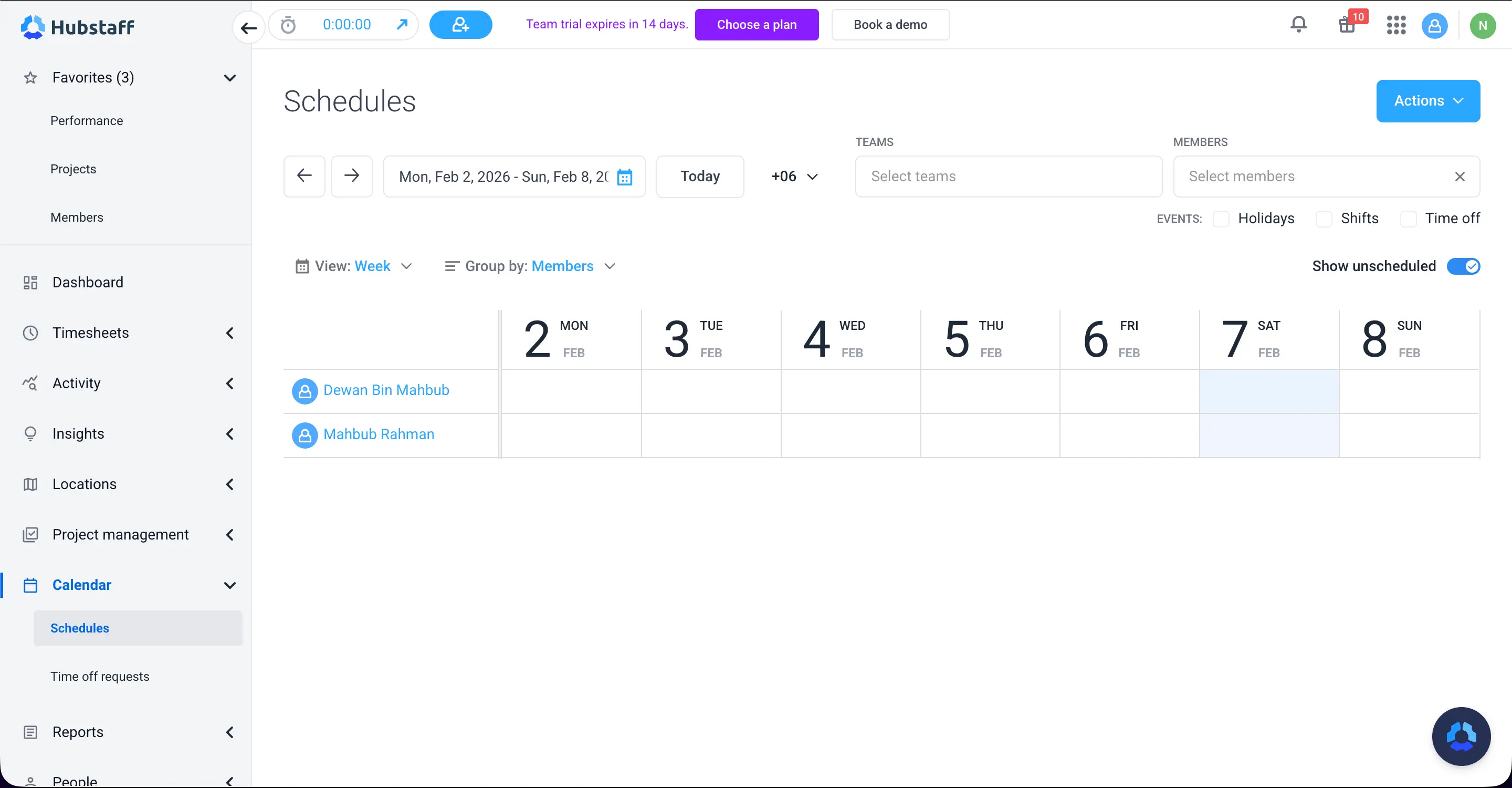Open the +06 timezone dropdown
This screenshot has width=1512, height=788.
click(x=794, y=176)
